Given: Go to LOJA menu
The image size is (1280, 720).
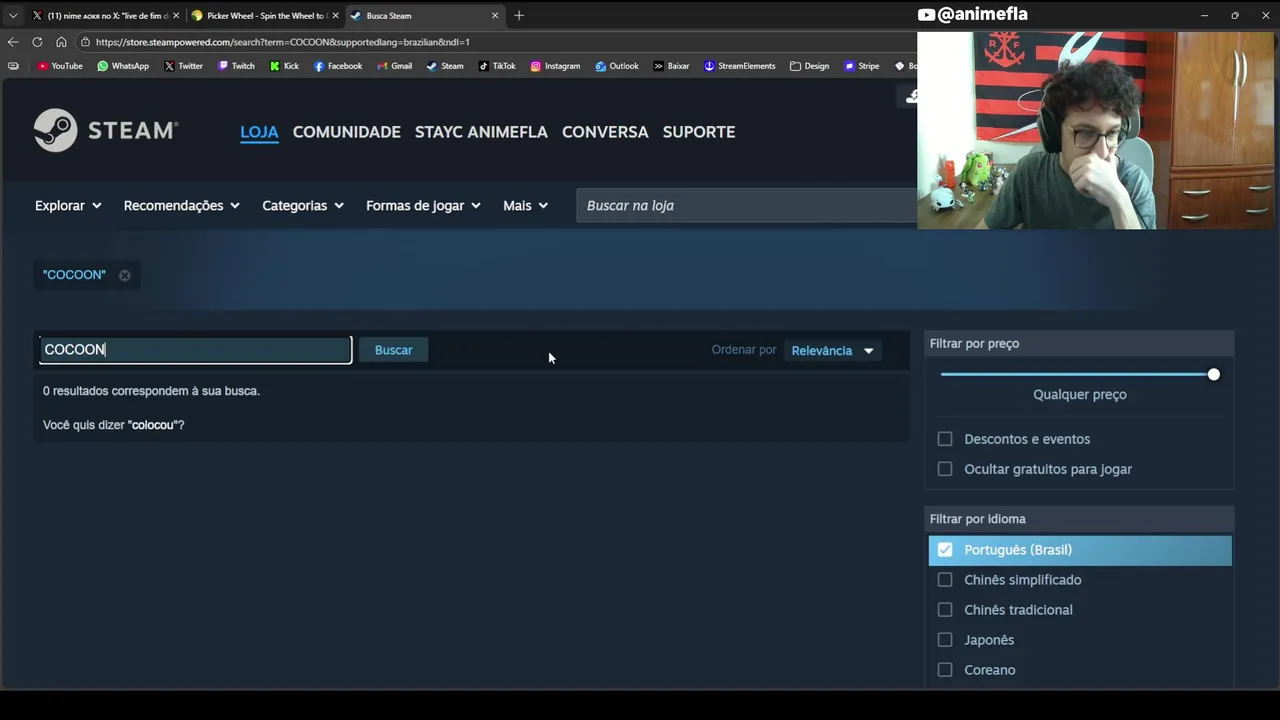Looking at the screenshot, I should point(259,132).
